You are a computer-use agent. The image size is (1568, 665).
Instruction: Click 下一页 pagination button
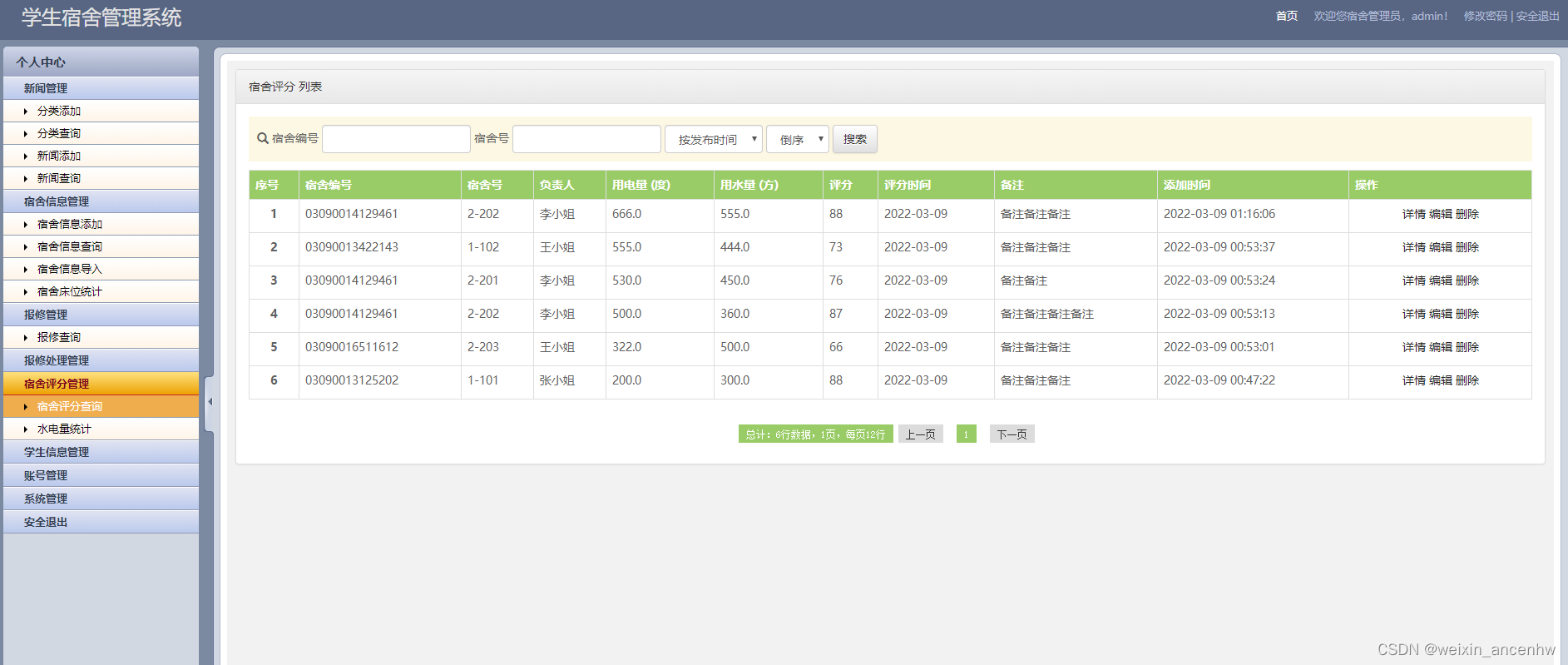pos(1012,434)
